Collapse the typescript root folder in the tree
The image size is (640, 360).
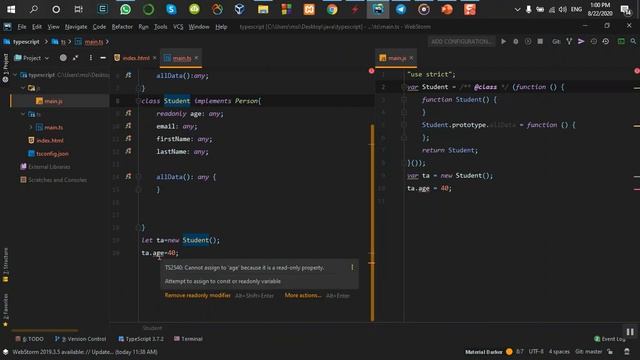pyautogui.click(x=15, y=75)
